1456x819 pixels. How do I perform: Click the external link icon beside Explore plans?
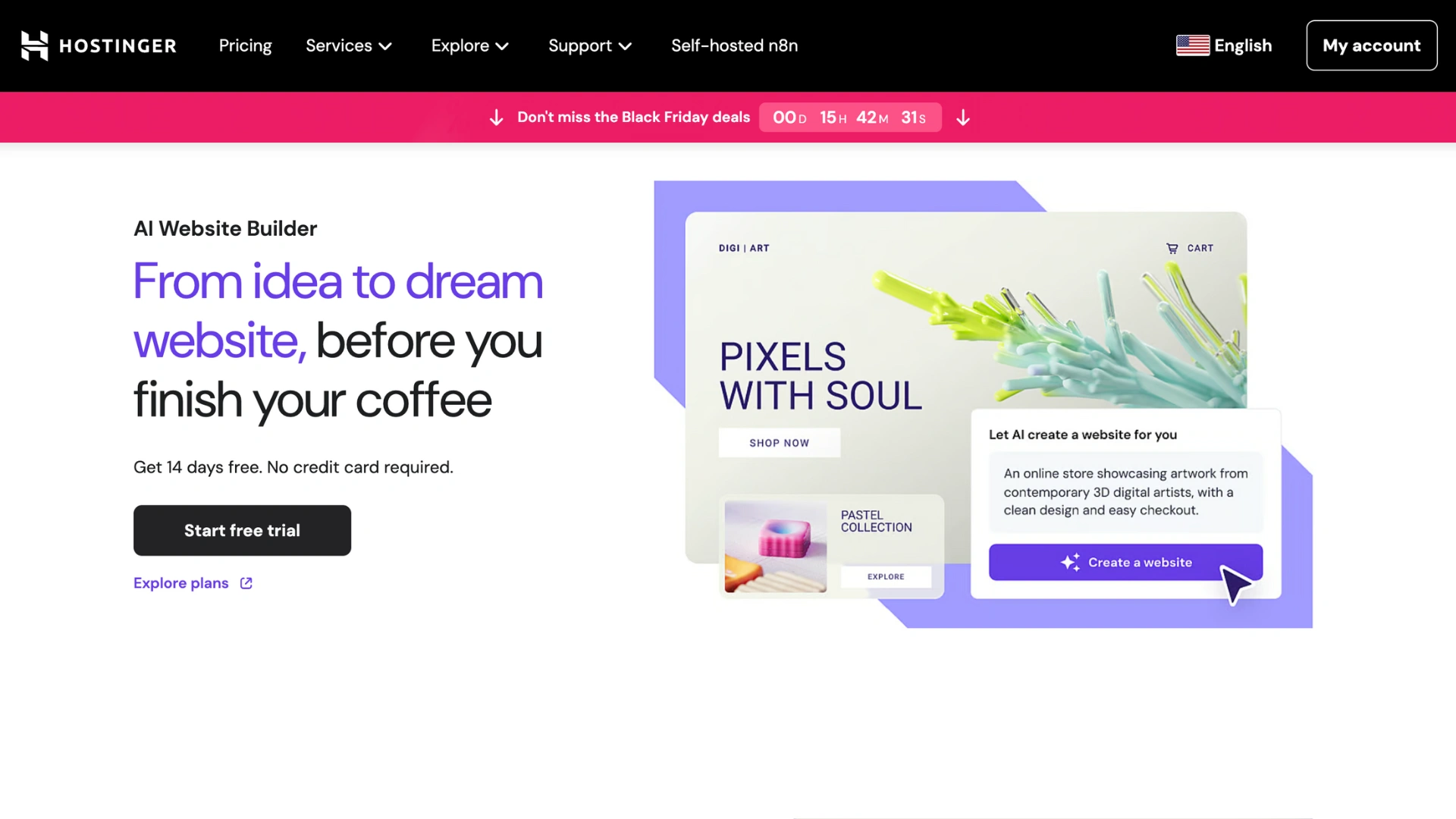click(x=246, y=583)
